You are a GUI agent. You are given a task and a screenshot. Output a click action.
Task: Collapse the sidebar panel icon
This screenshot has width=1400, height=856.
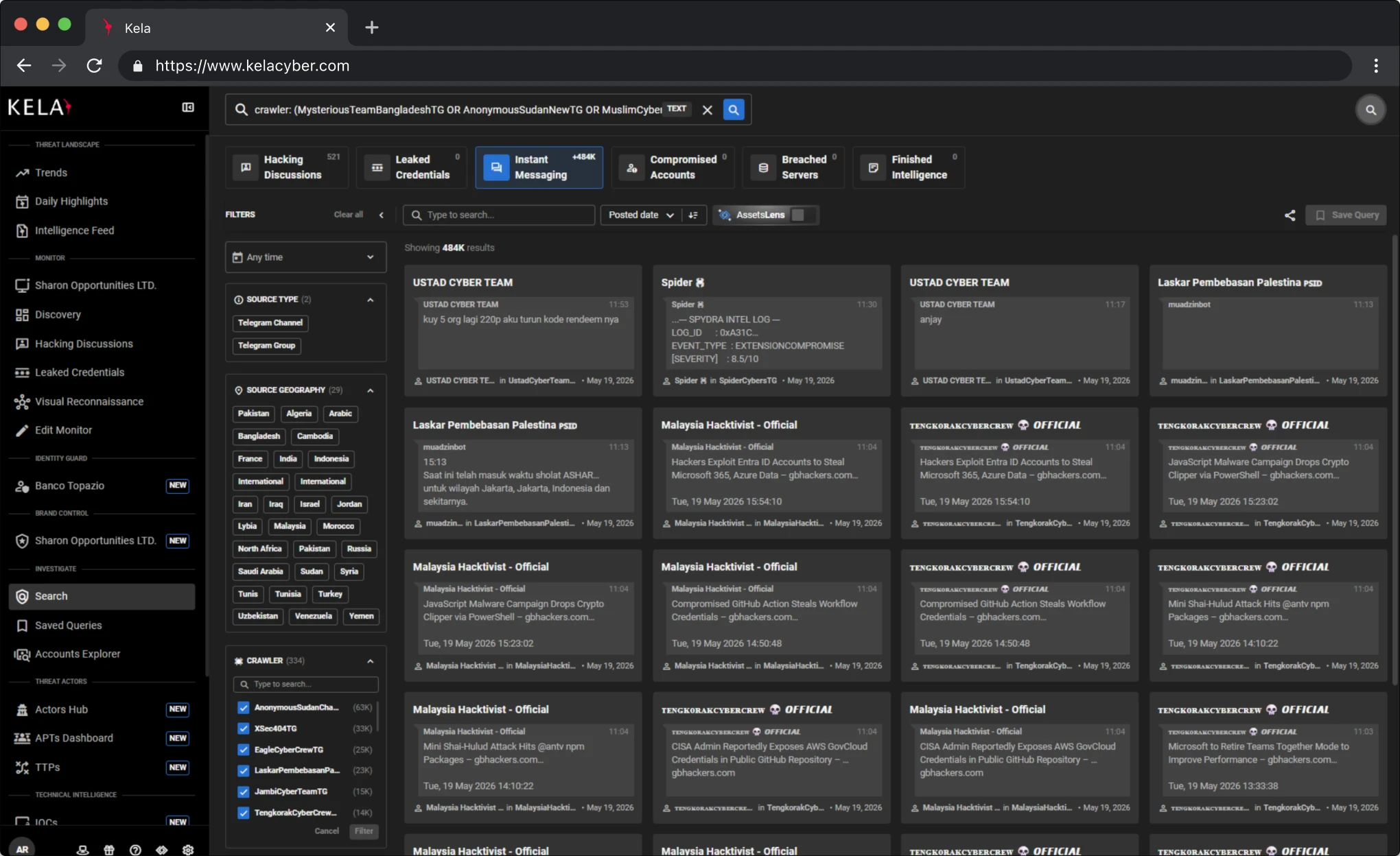187,108
